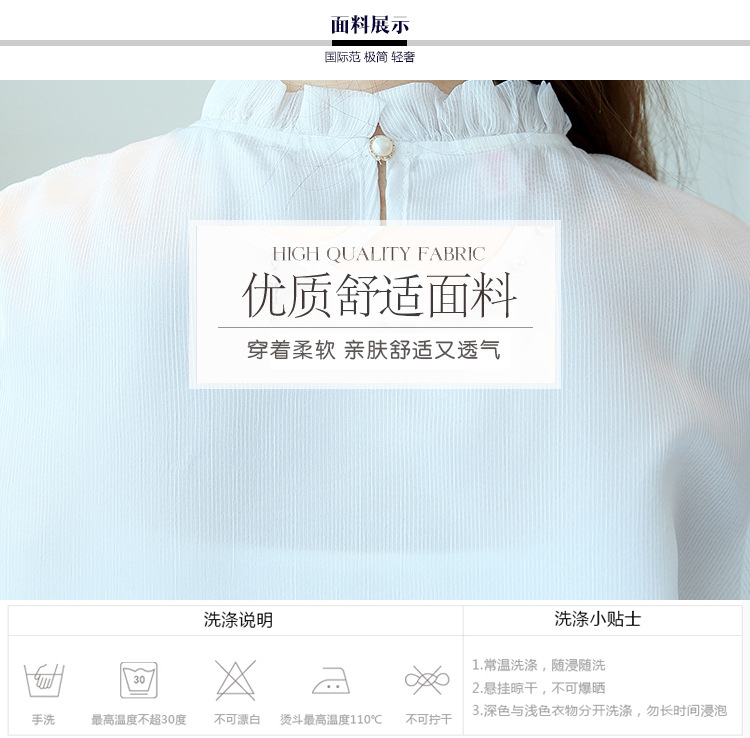The width and height of the screenshot is (750, 738).
Task: Click the 洗涤小贴士 header
Action: [x=597, y=619]
